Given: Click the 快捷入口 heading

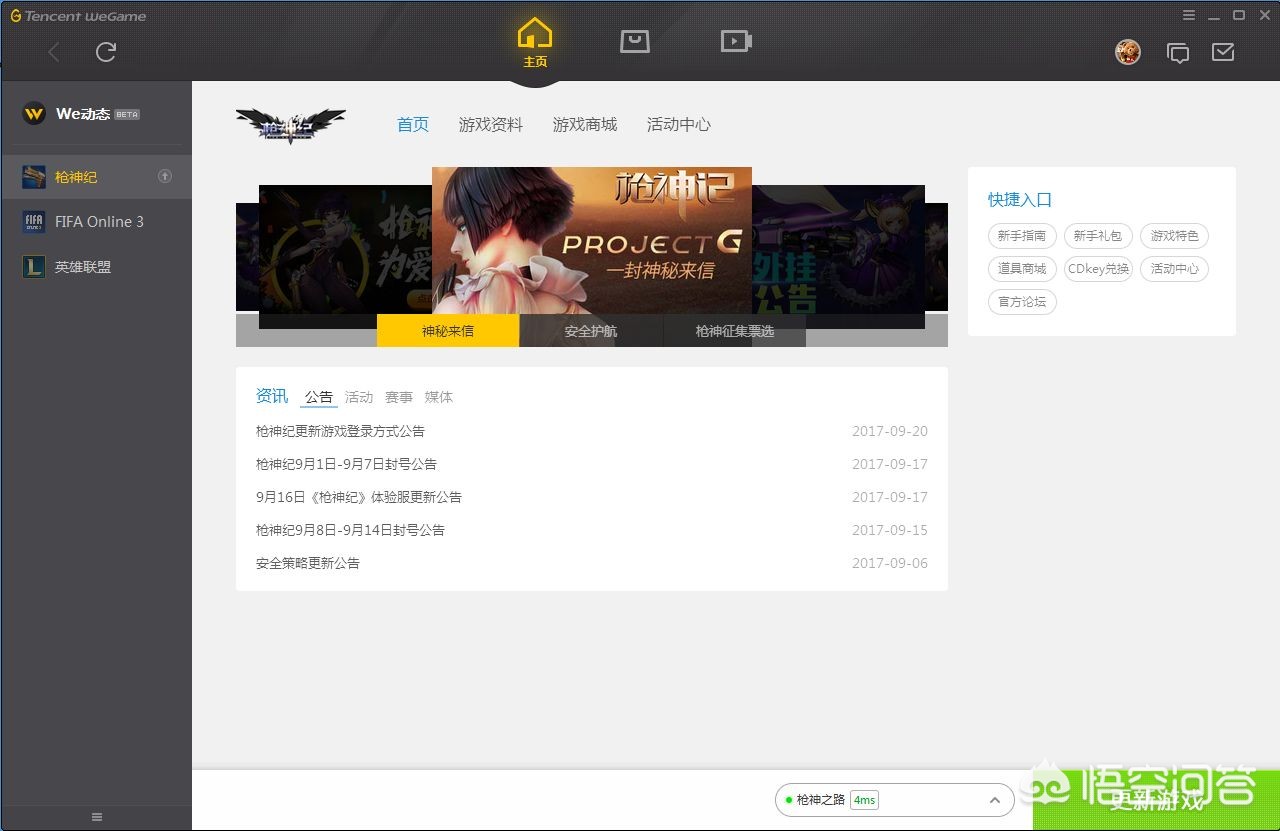Looking at the screenshot, I should click(x=1020, y=200).
